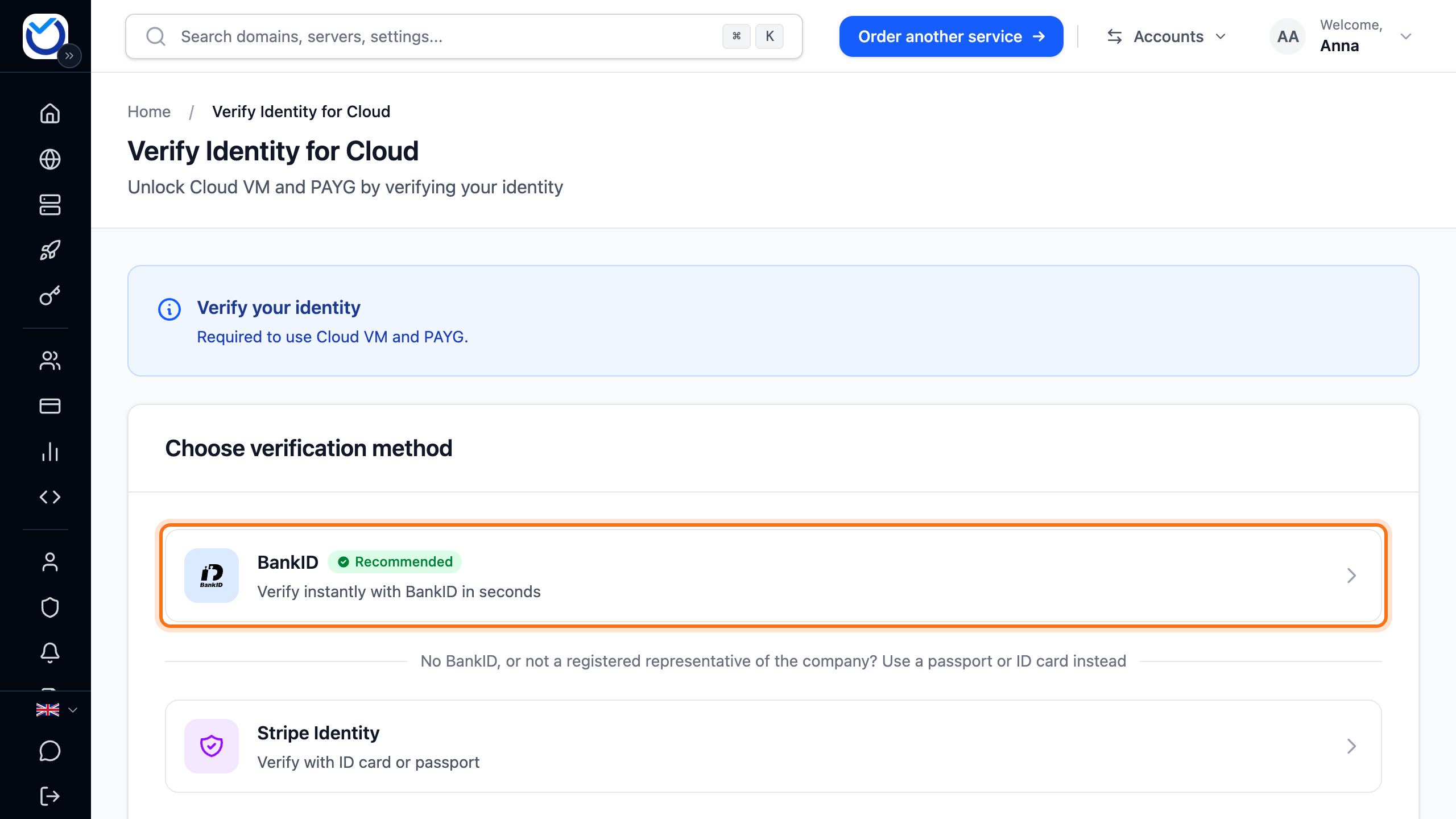Click the chevron on BankID row
Screen dimensions: 1456x819
tap(1352, 576)
